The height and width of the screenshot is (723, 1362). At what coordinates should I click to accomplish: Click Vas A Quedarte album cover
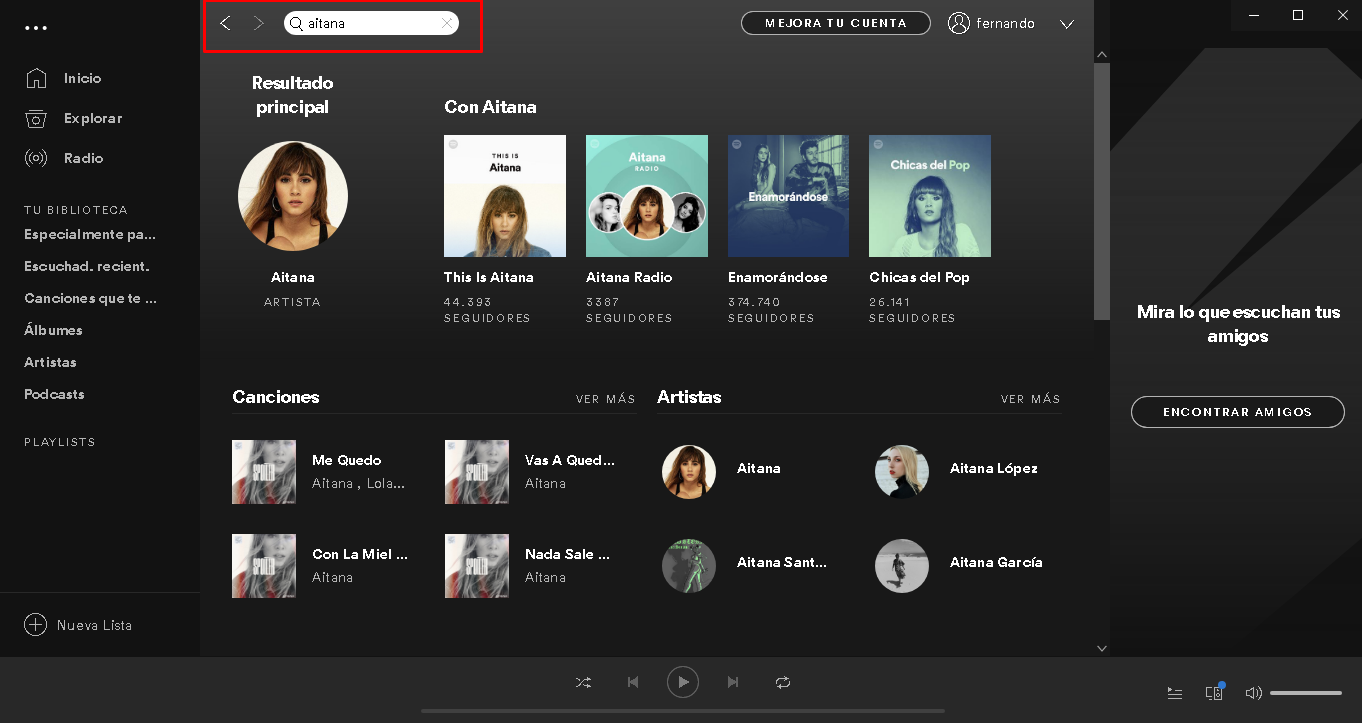click(477, 472)
